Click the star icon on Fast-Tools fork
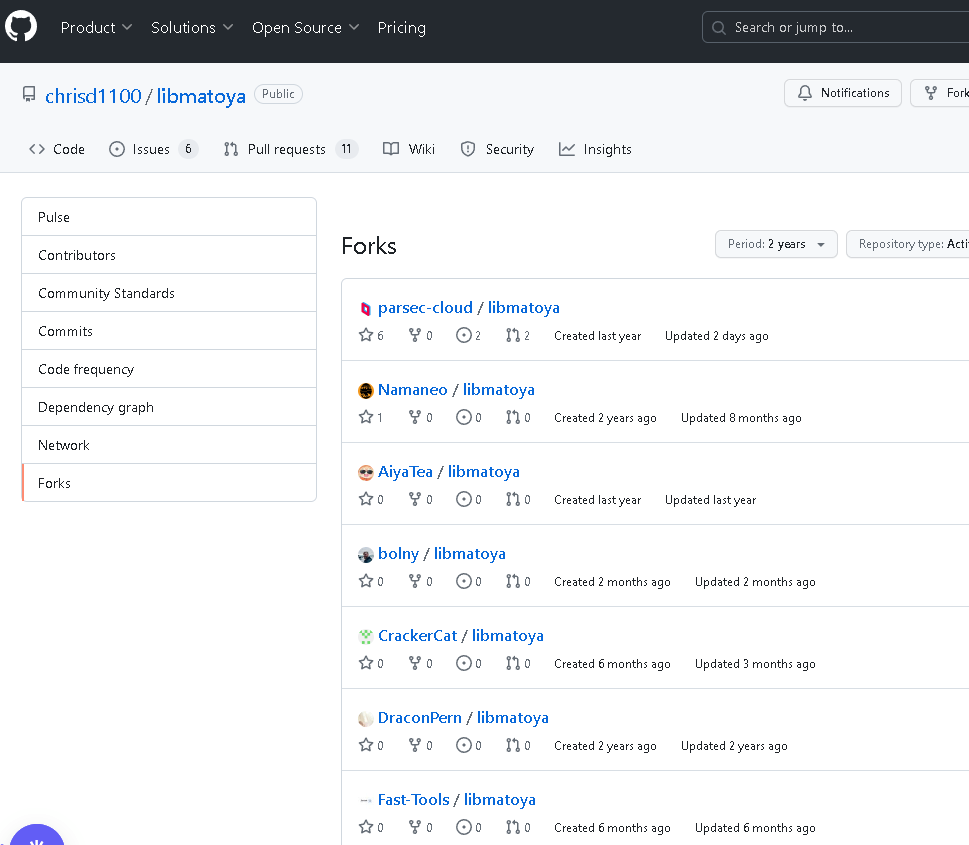The image size is (969, 845). pos(366,827)
